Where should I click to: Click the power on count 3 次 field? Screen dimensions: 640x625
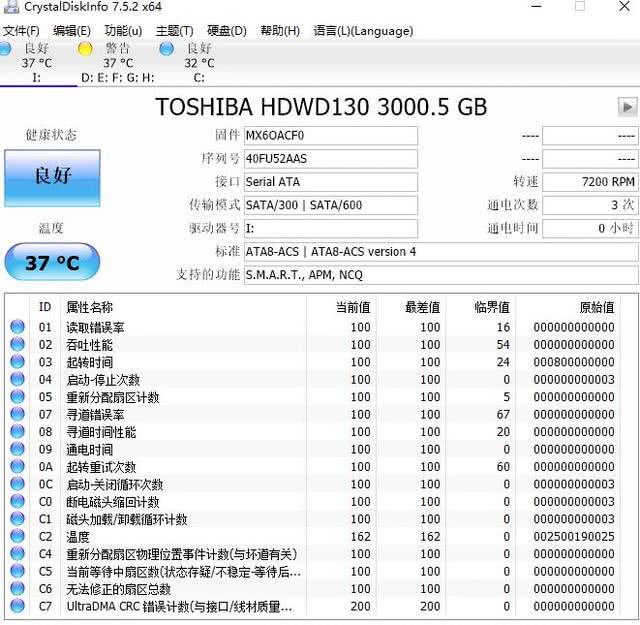[x=590, y=205]
